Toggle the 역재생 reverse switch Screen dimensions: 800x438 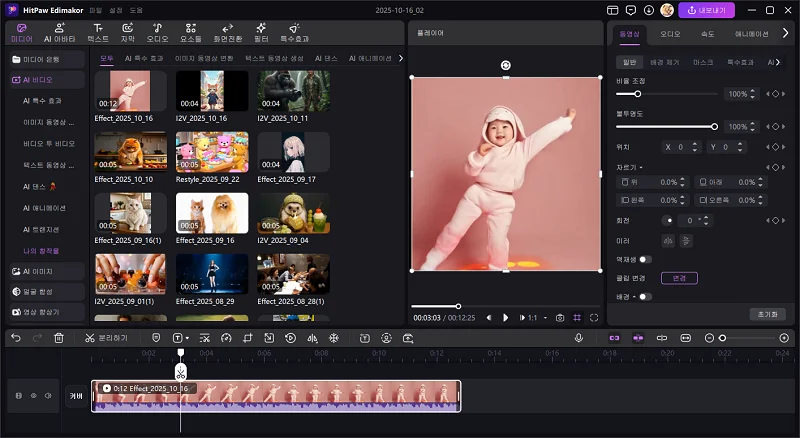click(x=645, y=259)
